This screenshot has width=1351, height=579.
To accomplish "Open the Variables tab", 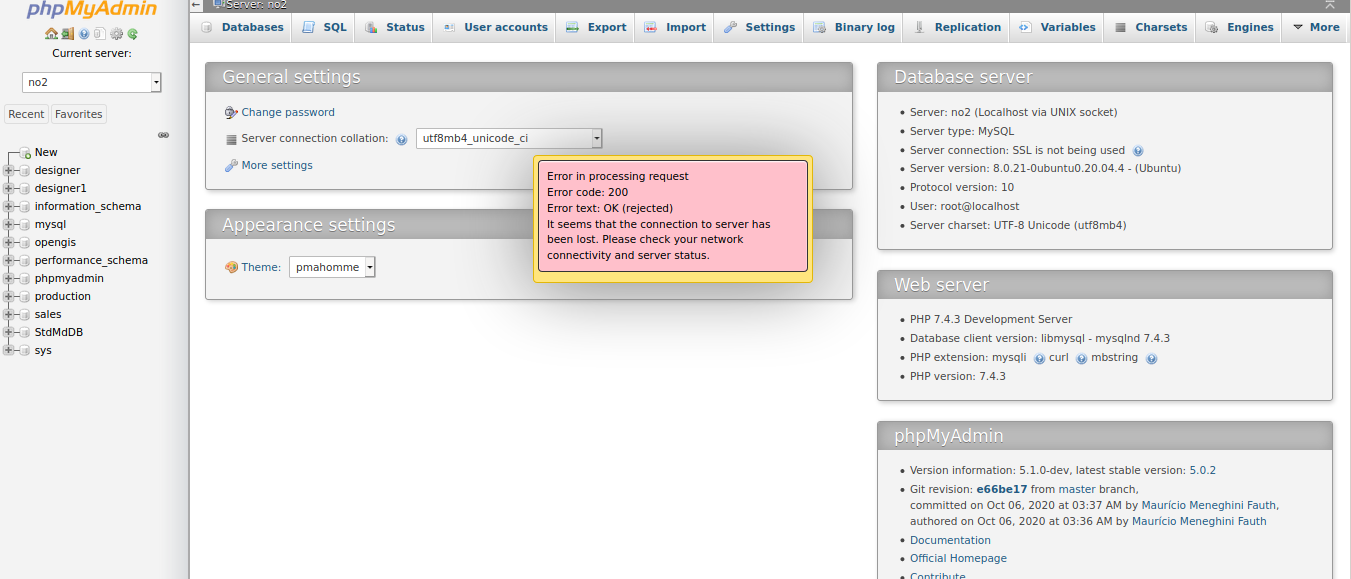I will point(1057,27).
